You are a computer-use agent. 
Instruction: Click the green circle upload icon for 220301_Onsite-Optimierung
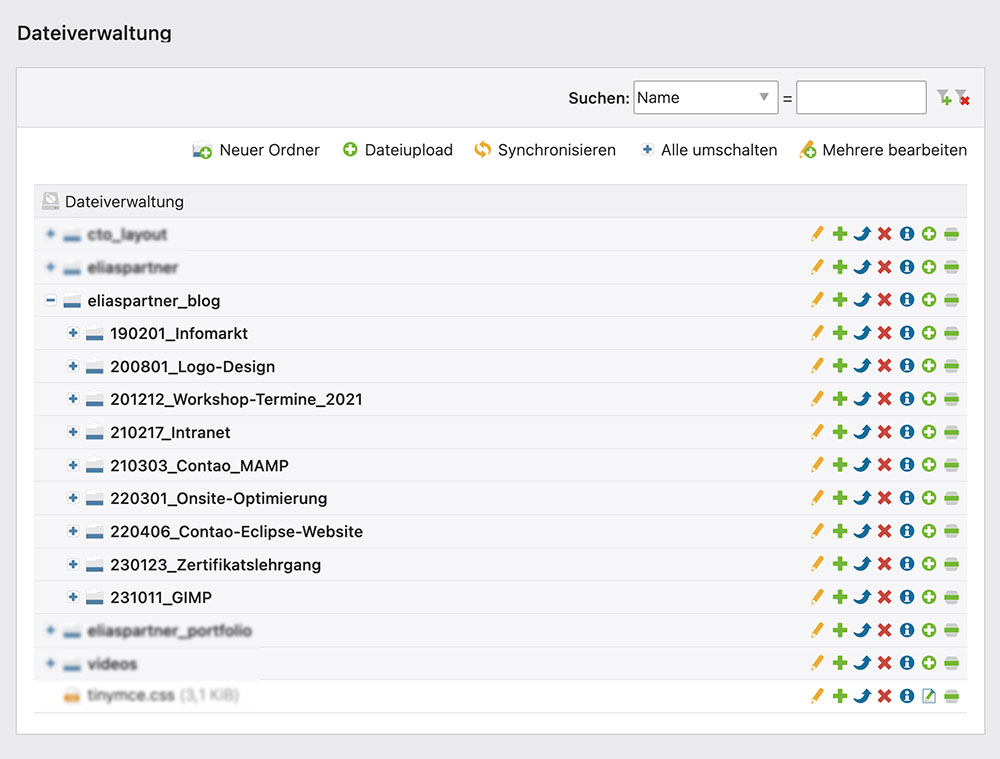pos(929,497)
